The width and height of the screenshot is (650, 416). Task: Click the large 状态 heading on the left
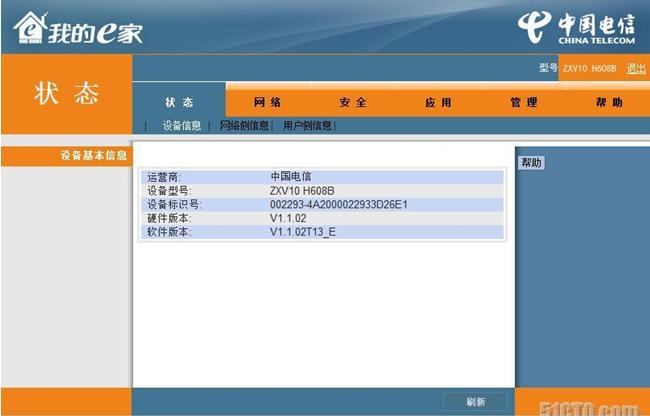(67, 94)
